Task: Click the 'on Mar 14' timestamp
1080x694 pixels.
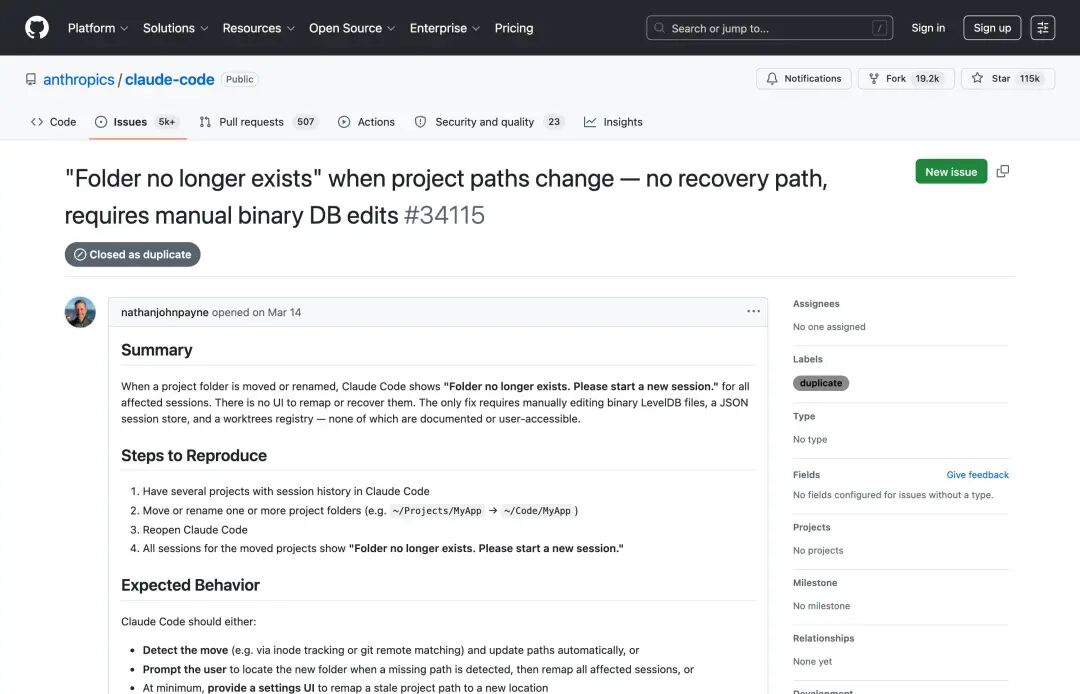Action: pos(277,313)
